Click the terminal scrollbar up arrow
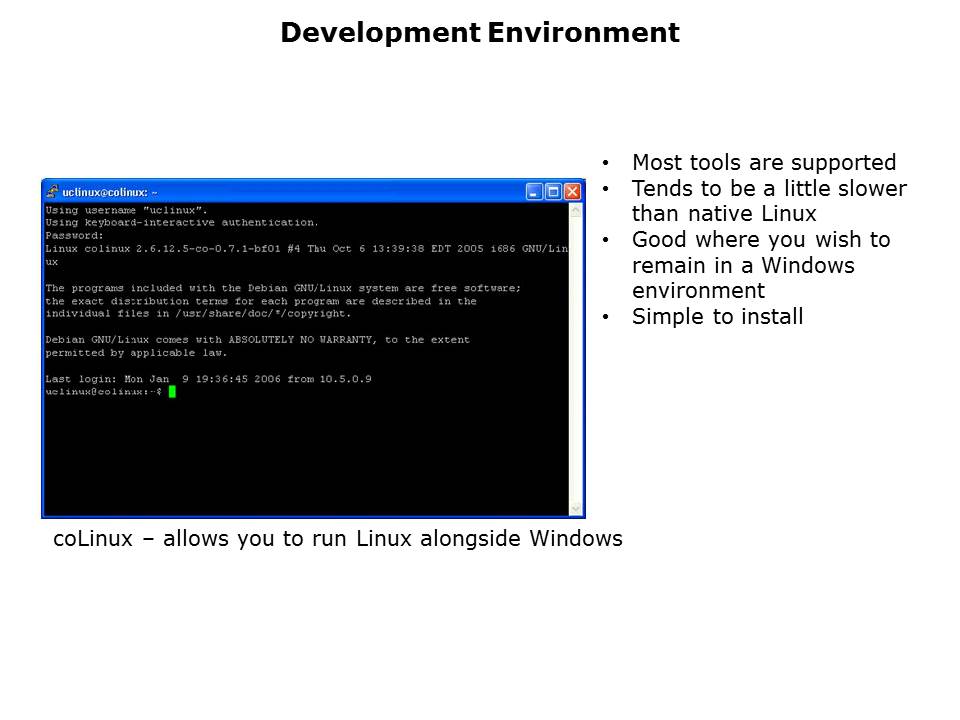 click(575, 211)
